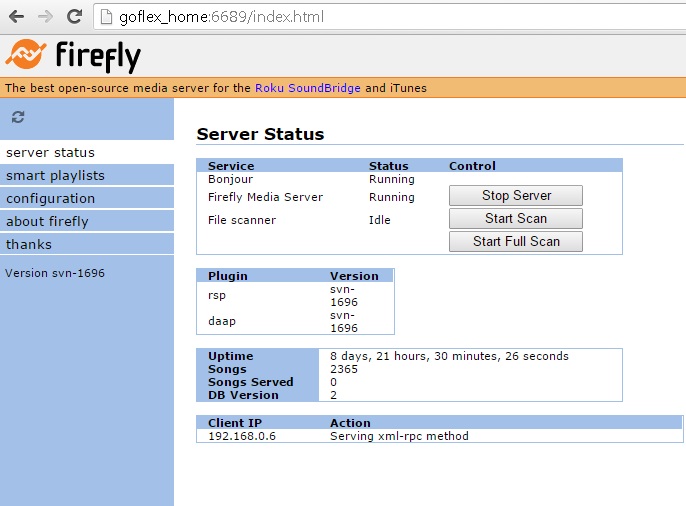
Task: Open the thanks page
Action: coord(87,244)
